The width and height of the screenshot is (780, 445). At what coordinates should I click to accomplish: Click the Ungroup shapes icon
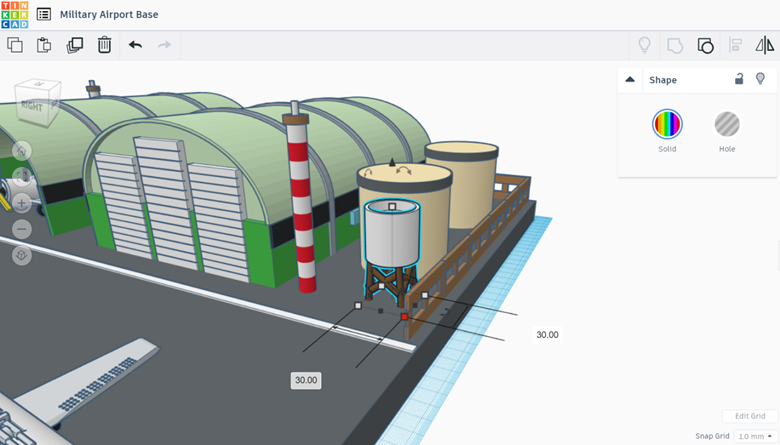[705, 45]
